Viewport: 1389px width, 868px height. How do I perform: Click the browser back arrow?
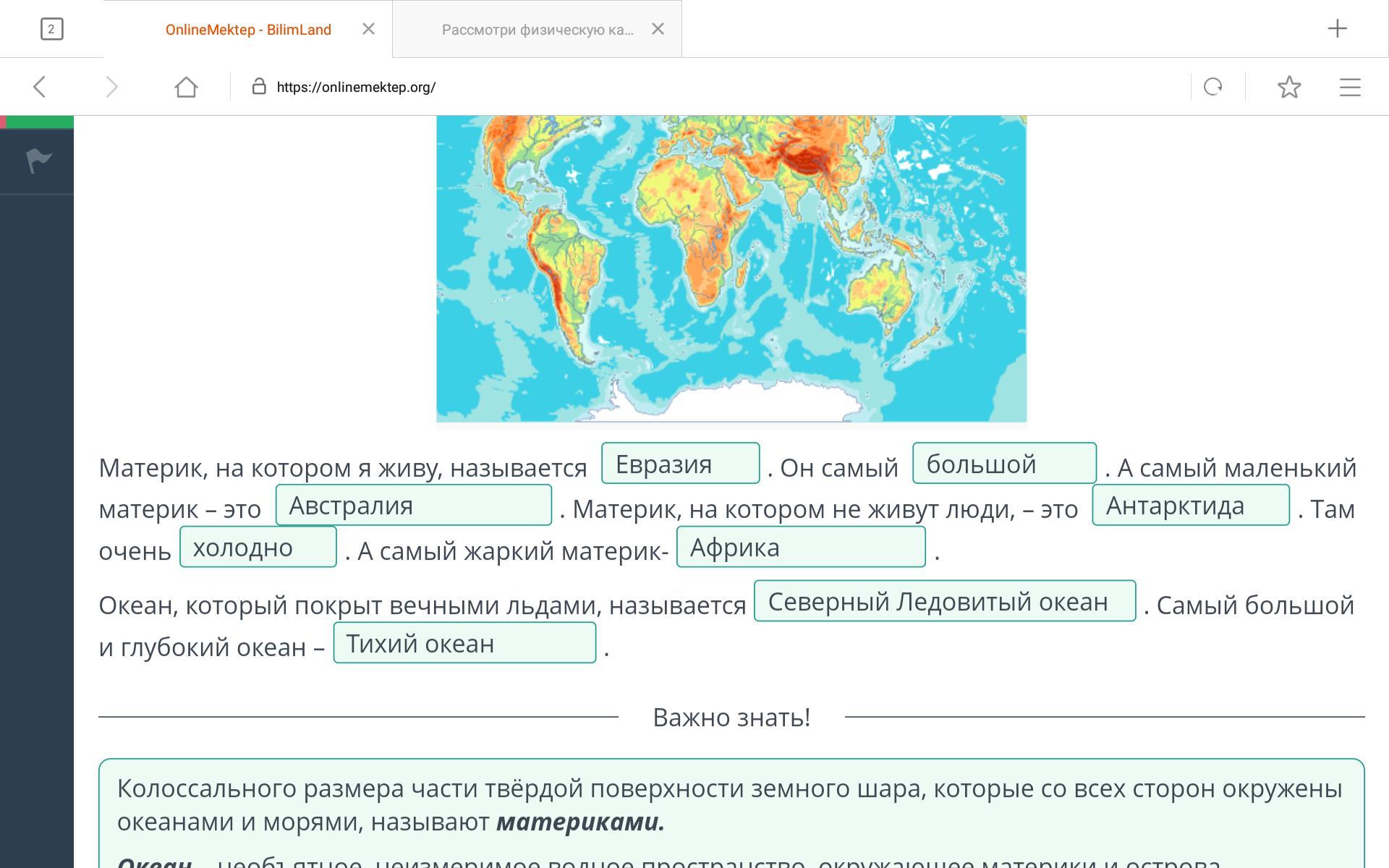40,88
